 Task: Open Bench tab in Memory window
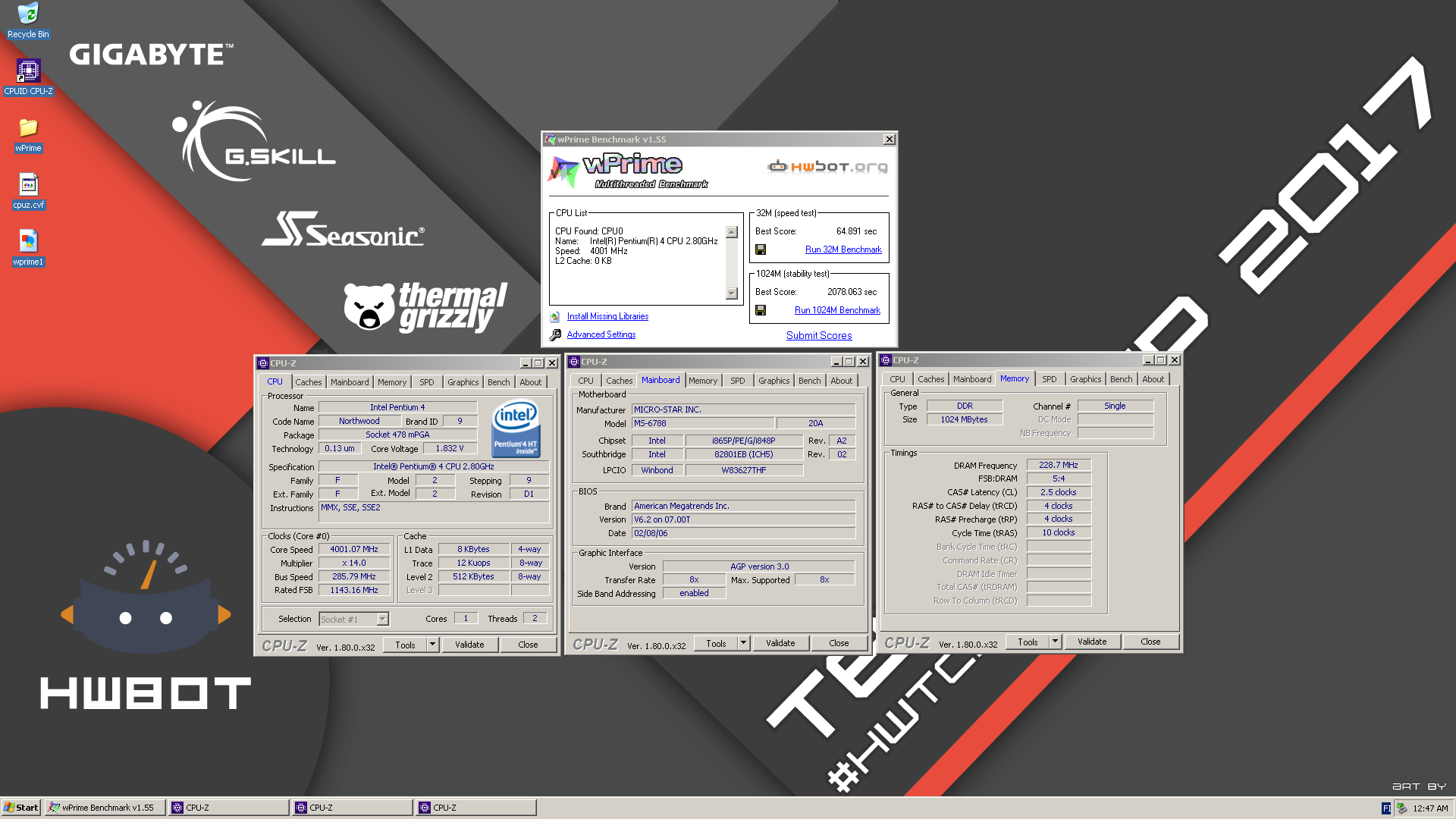(1122, 379)
